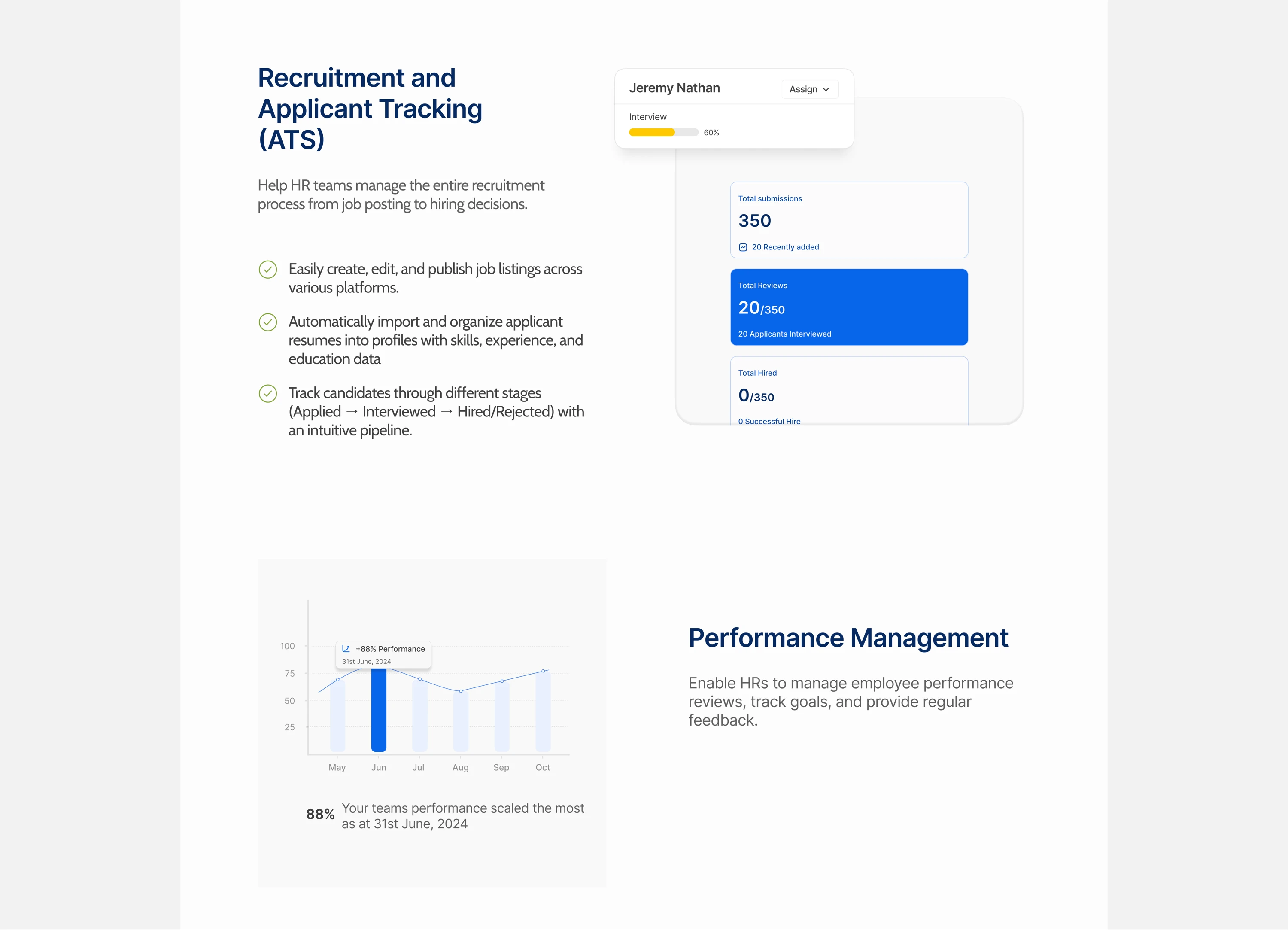
Task: Click the 60% progress value
Action: tap(711, 132)
